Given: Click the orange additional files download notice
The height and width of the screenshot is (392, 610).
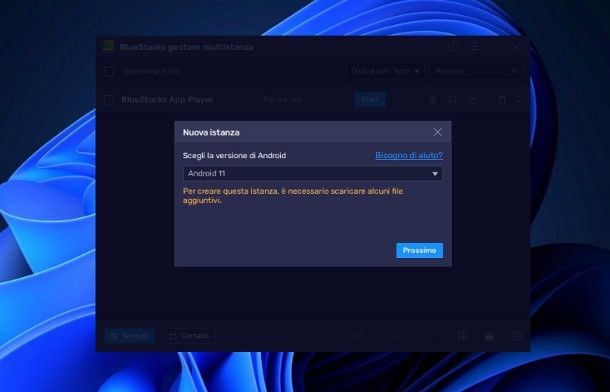Looking at the screenshot, I should coord(293,196).
